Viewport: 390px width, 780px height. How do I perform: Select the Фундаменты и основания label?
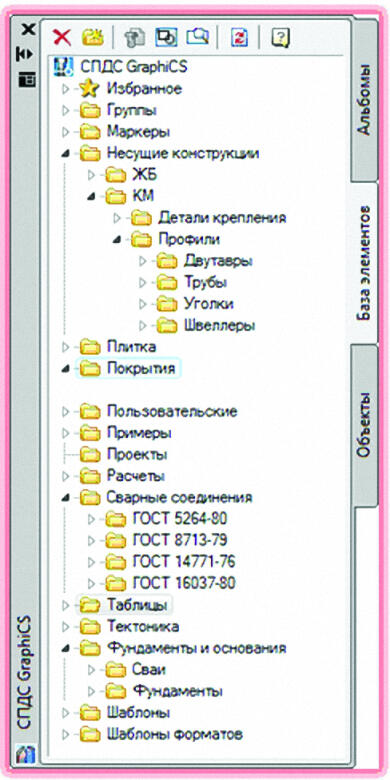point(196,648)
